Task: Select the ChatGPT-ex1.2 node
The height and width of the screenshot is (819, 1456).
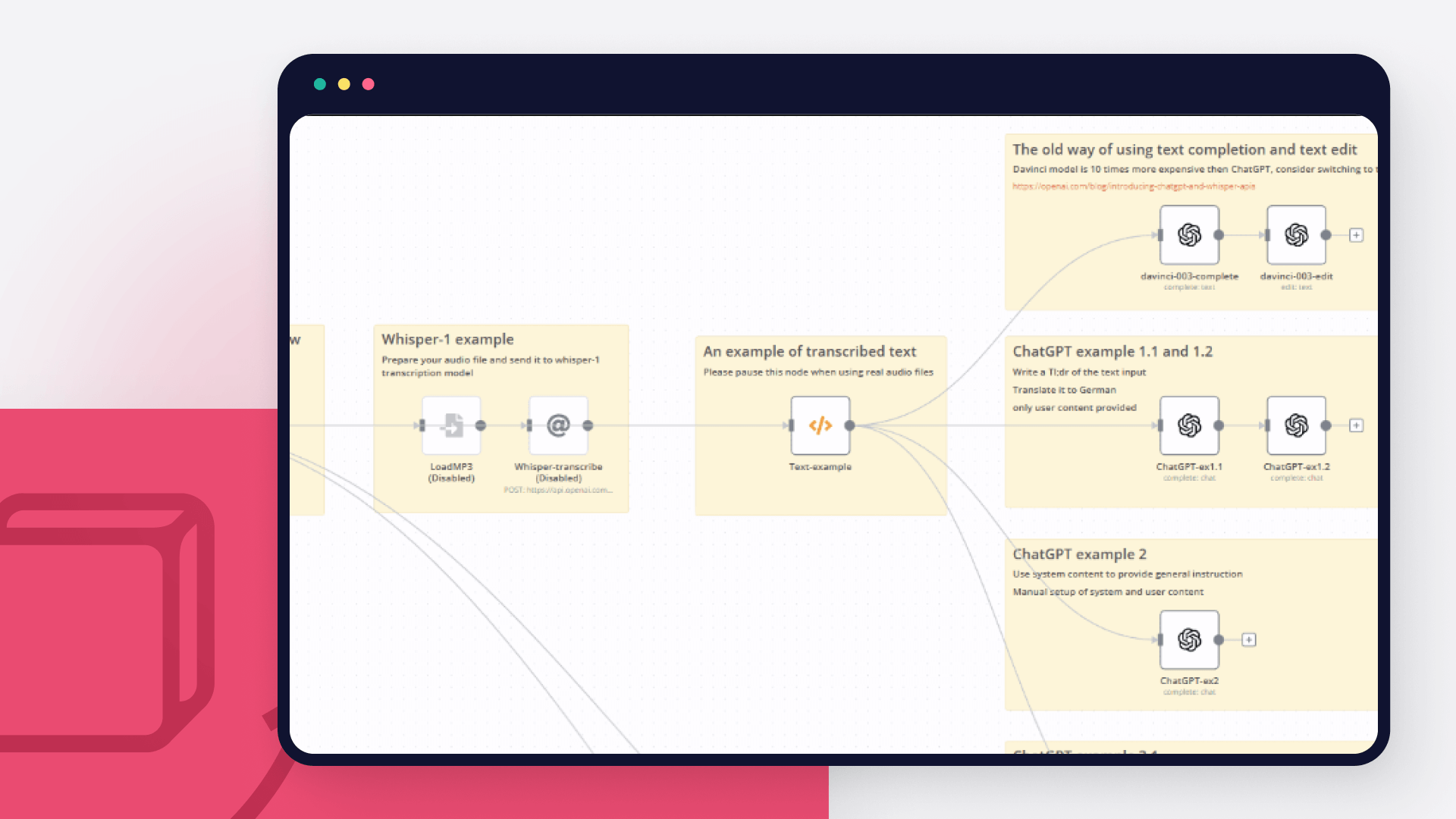Action: pos(1297,425)
